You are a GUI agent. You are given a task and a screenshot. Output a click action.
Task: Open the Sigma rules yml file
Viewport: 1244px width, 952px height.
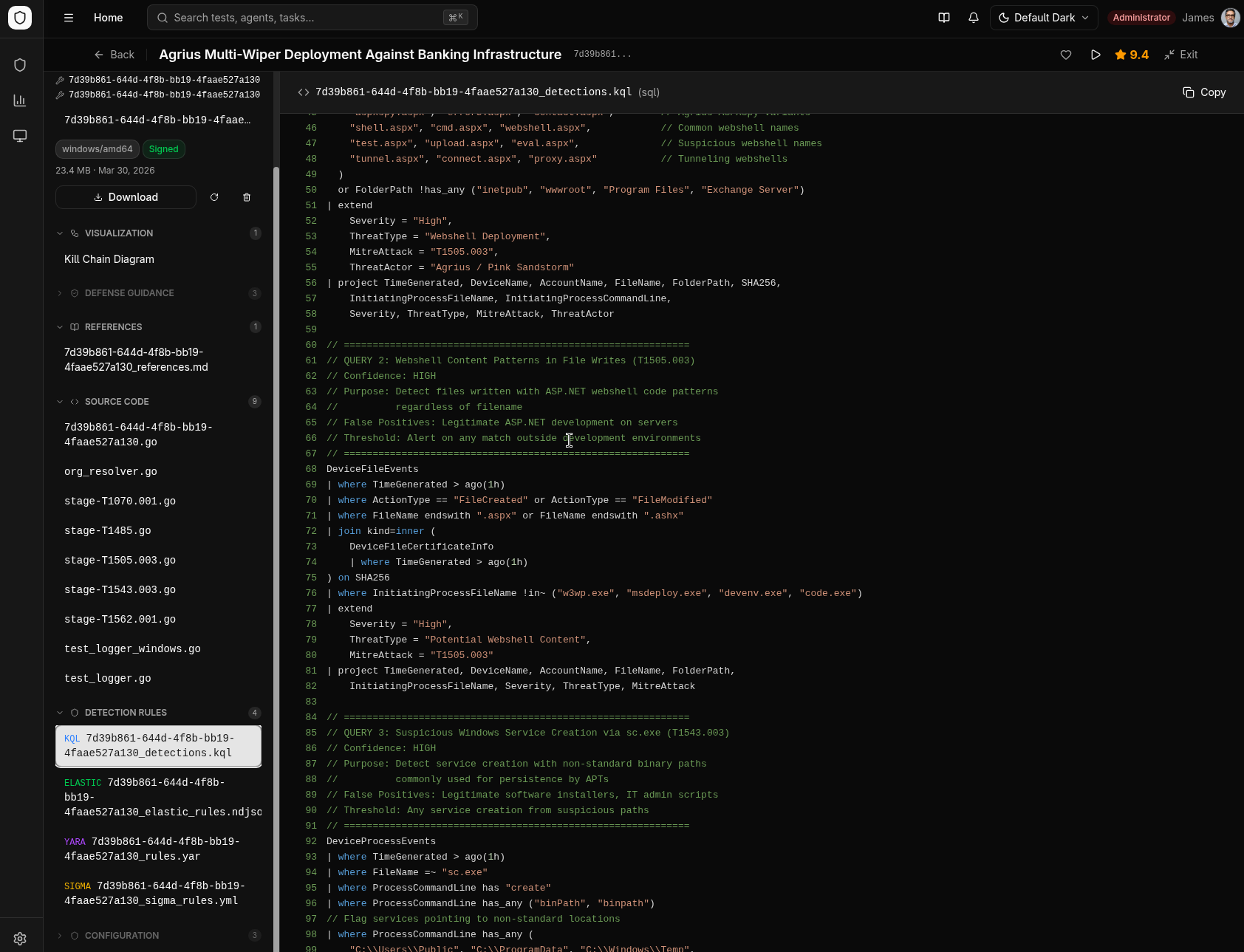(x=158, y=894)
